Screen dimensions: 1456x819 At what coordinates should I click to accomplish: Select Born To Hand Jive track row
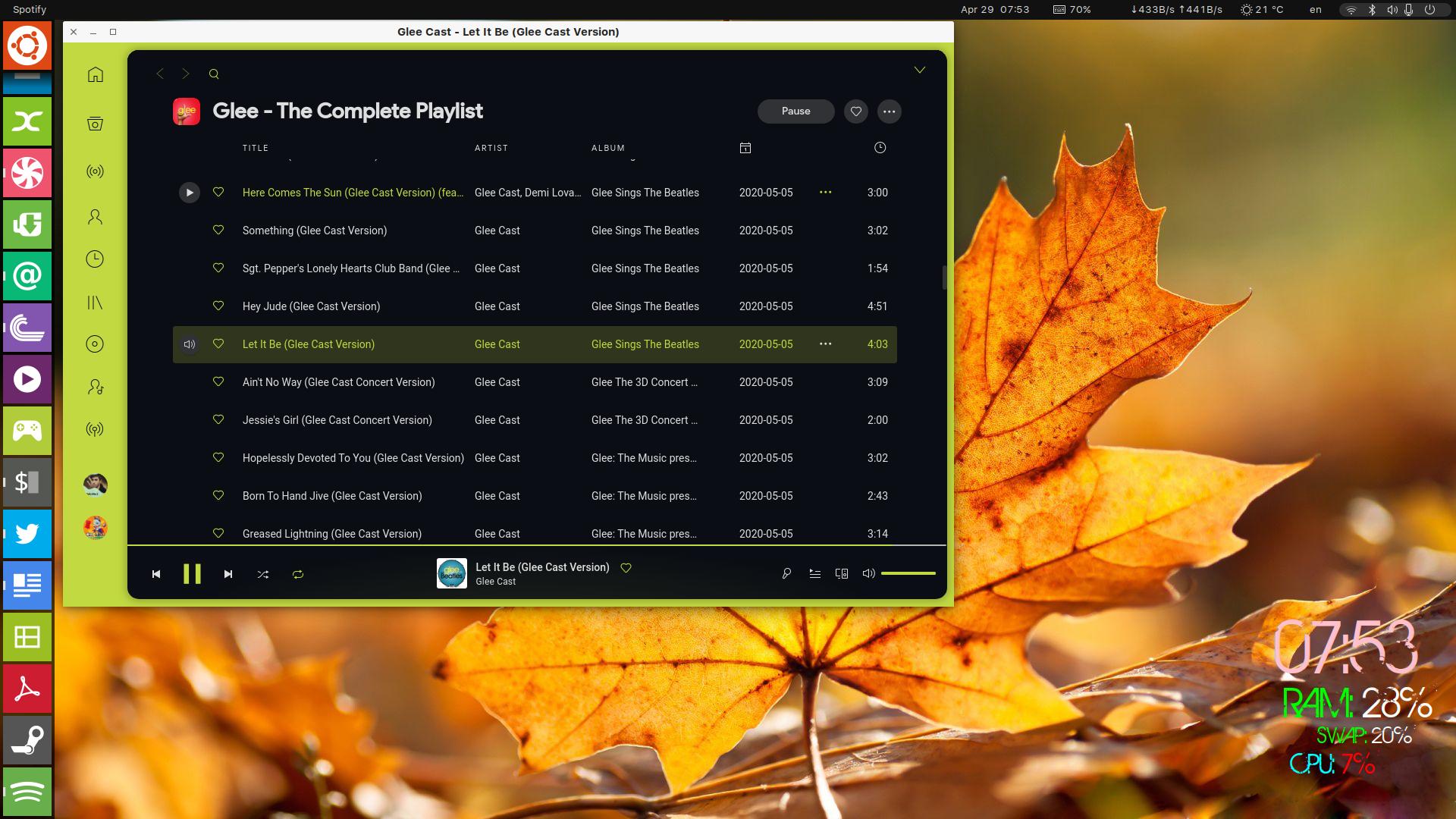point(535,496)
